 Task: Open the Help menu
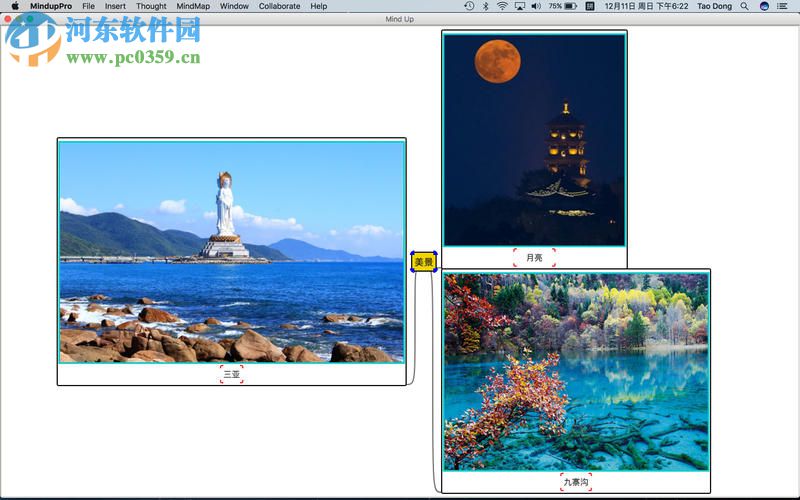click(319, 6)
